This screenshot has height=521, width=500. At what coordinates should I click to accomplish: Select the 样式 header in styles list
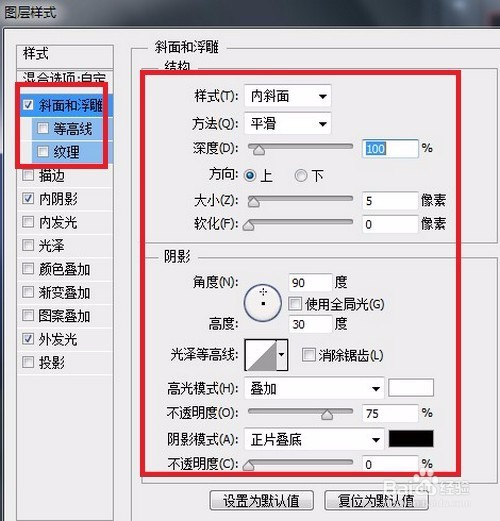[65, 55]
